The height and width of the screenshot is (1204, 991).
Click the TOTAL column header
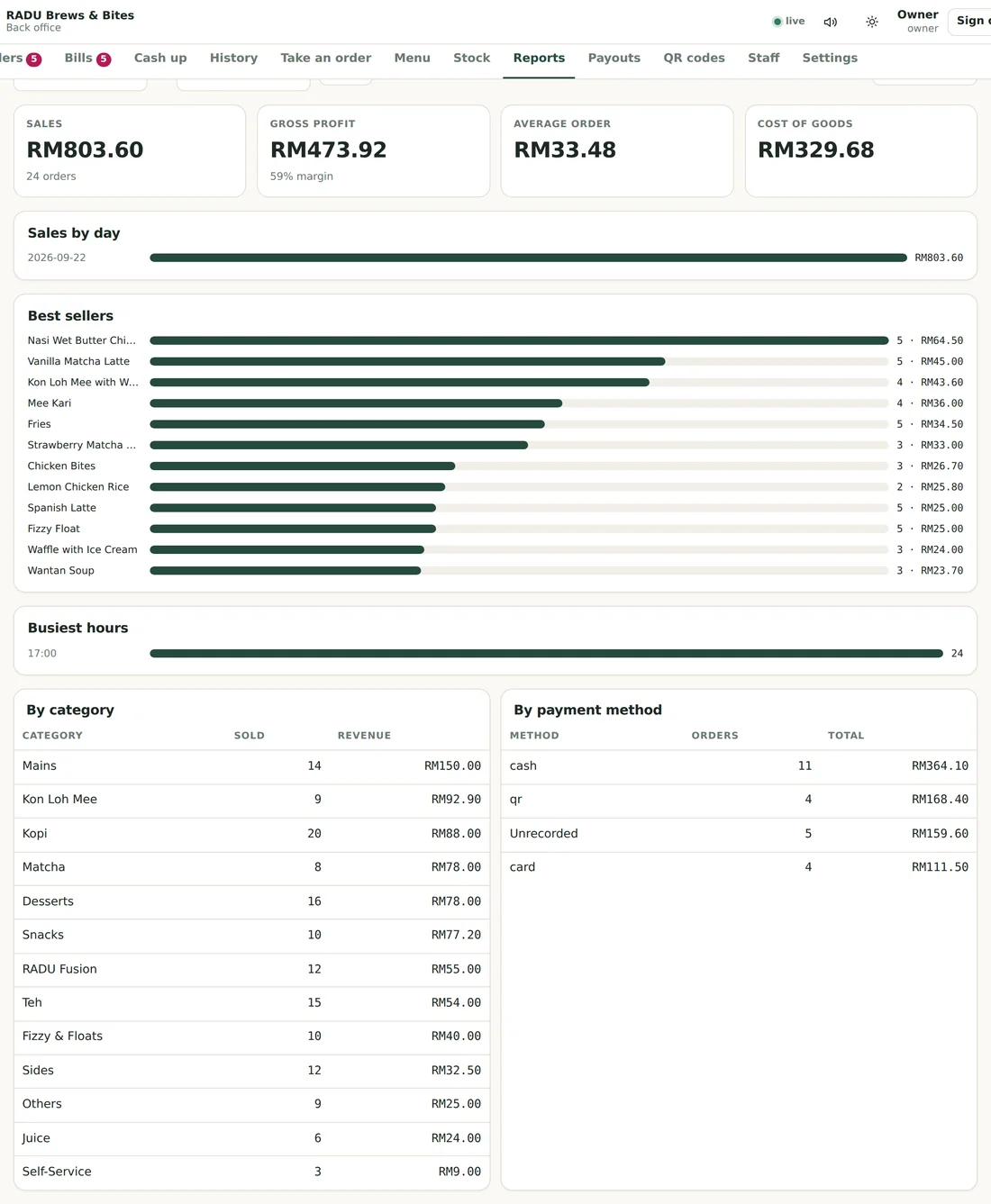tap(846, 736)
